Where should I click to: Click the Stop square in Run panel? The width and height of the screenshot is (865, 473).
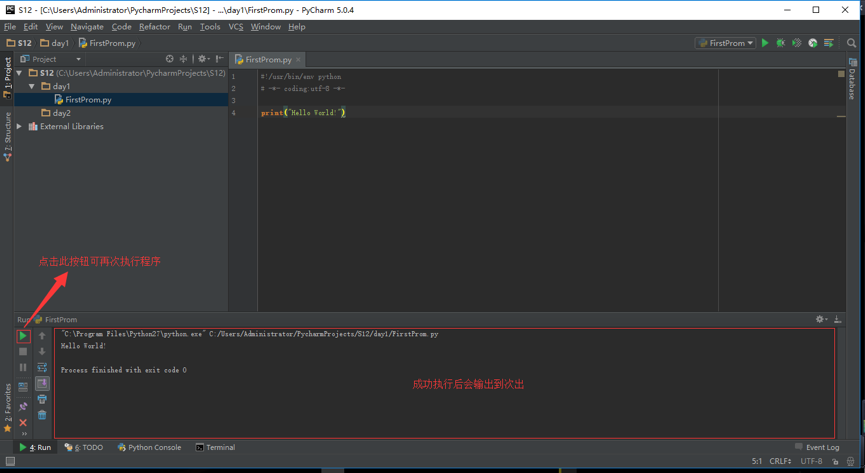(x=23, y=352)
